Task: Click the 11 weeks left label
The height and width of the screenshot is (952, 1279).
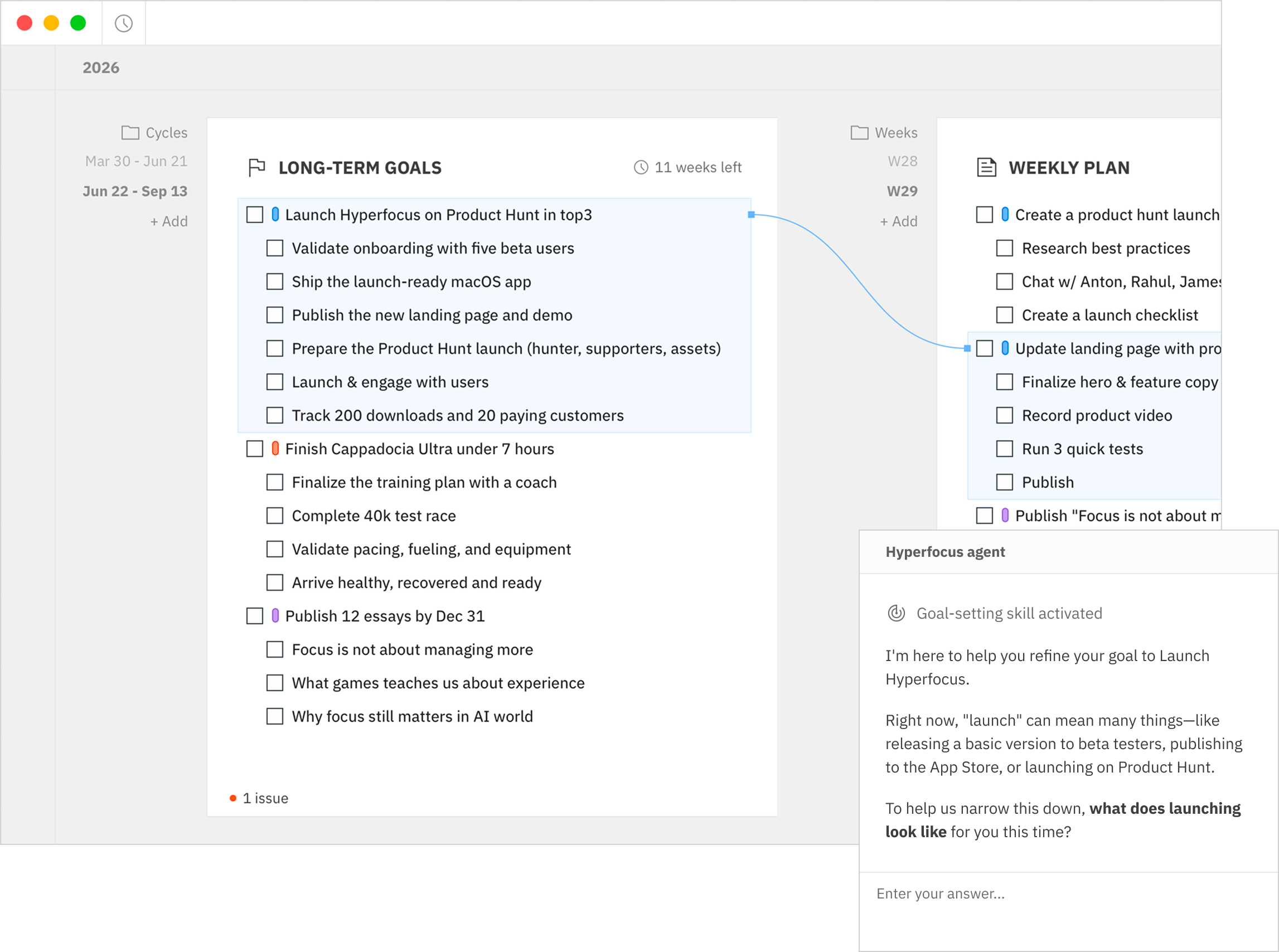Action: click(x=698, y=167)
